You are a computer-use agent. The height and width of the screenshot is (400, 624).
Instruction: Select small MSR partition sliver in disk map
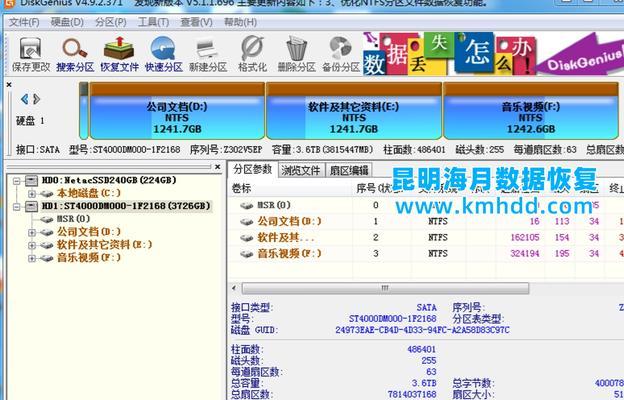pos(84,111)
